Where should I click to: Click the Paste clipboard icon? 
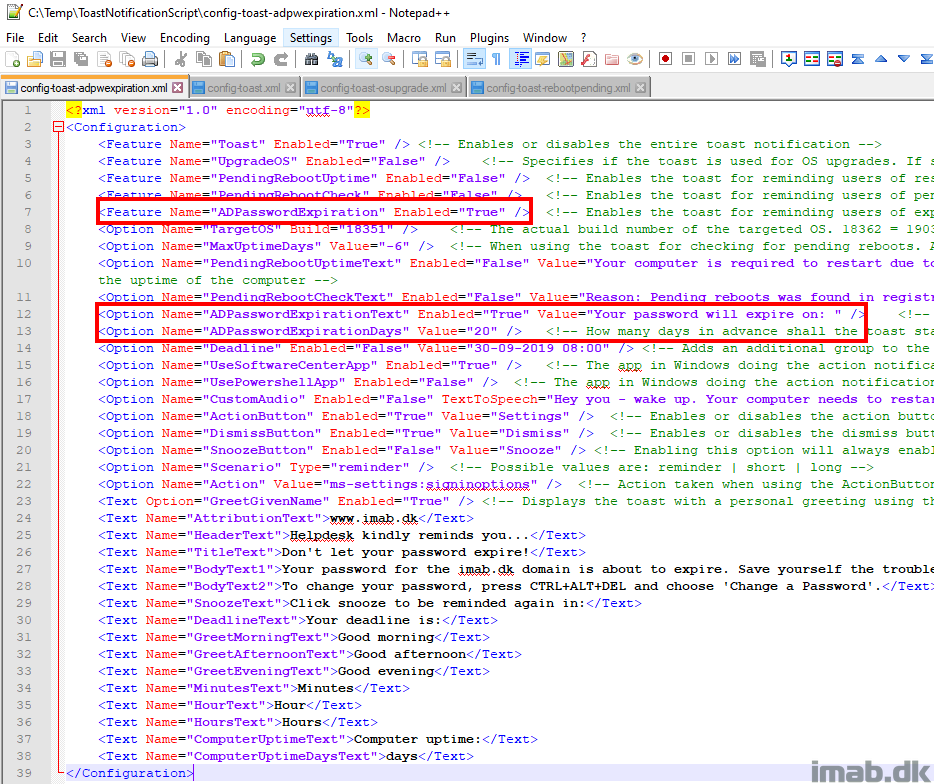point(226,59)
